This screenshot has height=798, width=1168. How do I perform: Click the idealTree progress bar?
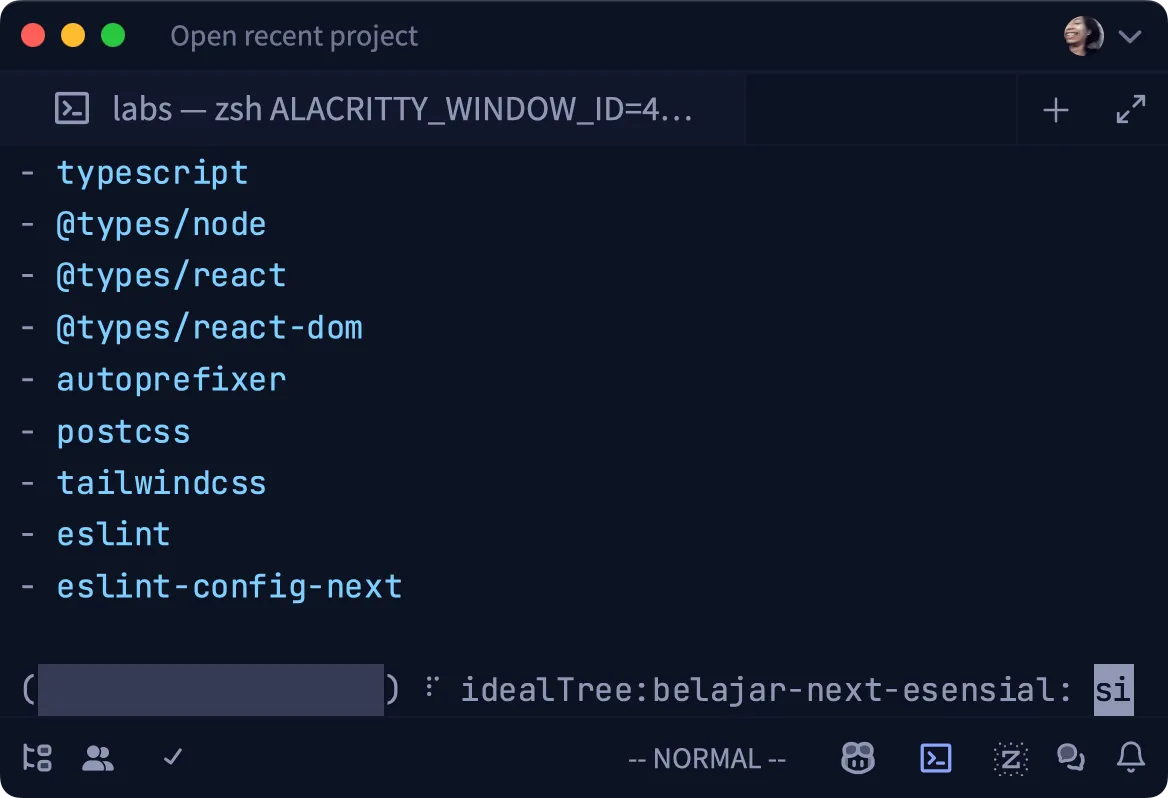point(210,690)
